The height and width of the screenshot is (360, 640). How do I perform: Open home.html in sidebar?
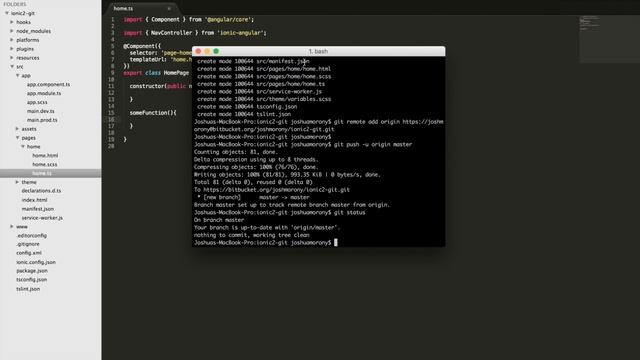coord(45,156)
